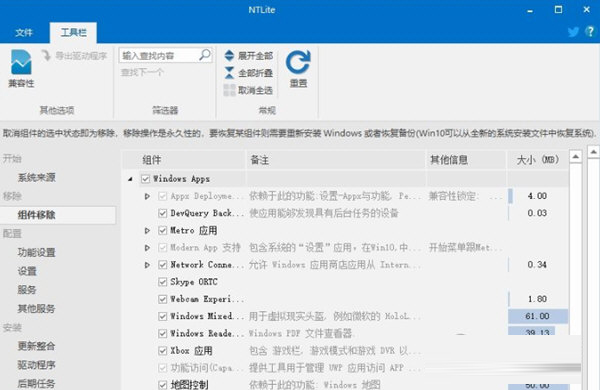This screenshot has height=390, width=600.
Task: Sort by the 大小 (MB) column header
Action: click(538, 160)
